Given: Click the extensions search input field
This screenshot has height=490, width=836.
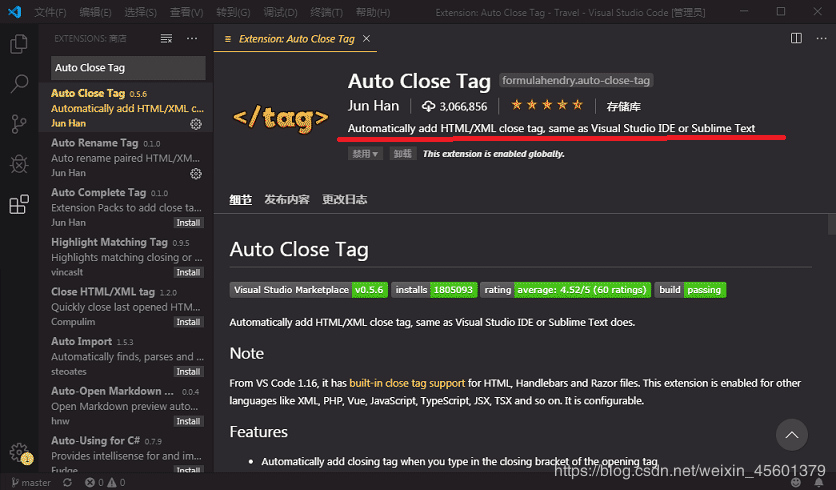Looking at the screenshot, I should [x=128, y=68].
